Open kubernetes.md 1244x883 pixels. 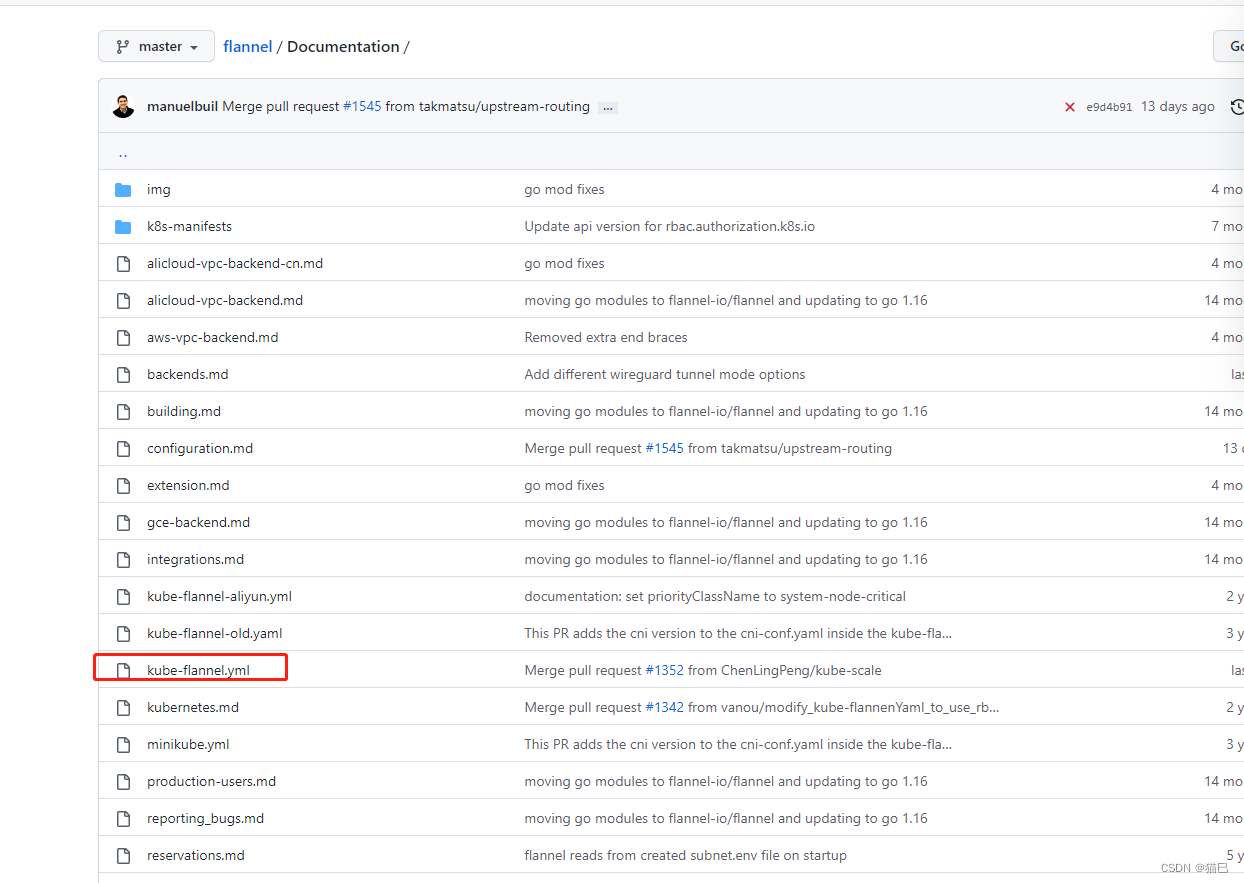[193, 707]
